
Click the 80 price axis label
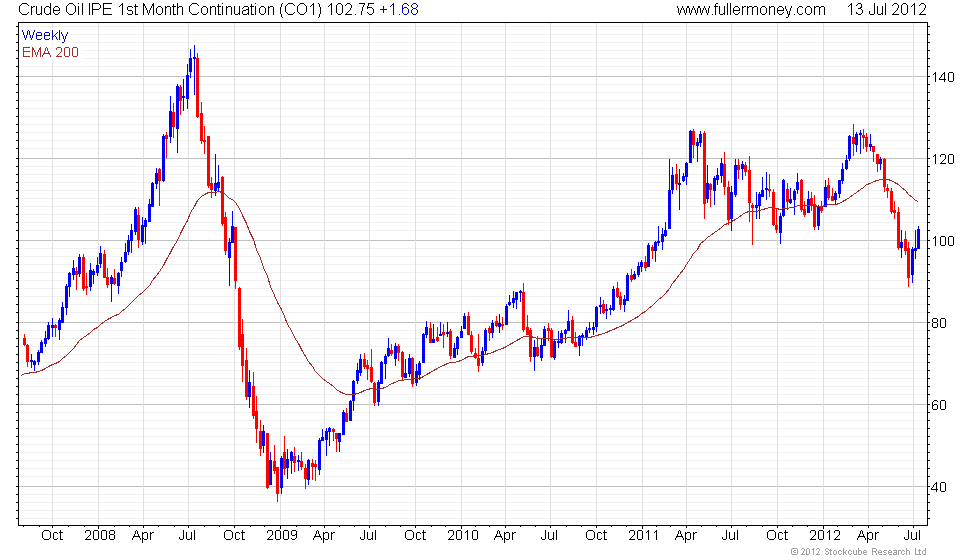click(939, 323)
